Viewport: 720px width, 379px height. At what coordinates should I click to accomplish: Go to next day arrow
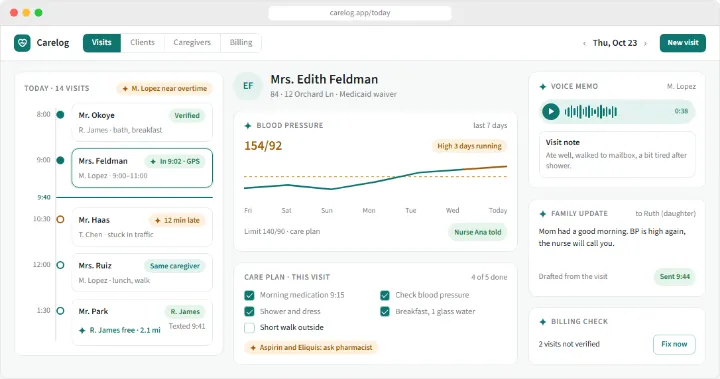tap(645, 43)
